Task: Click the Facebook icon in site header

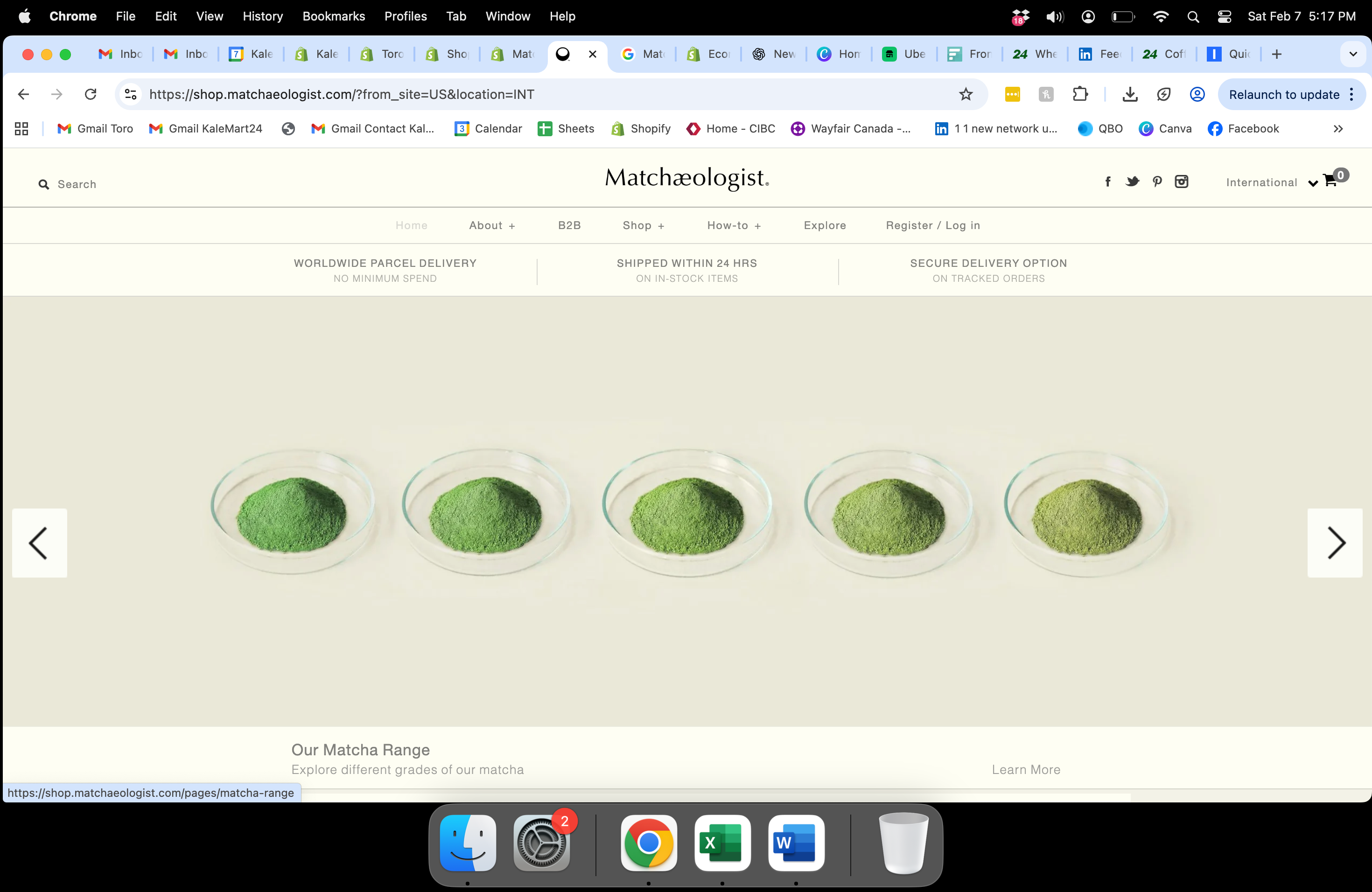Action: [1107, 182]
